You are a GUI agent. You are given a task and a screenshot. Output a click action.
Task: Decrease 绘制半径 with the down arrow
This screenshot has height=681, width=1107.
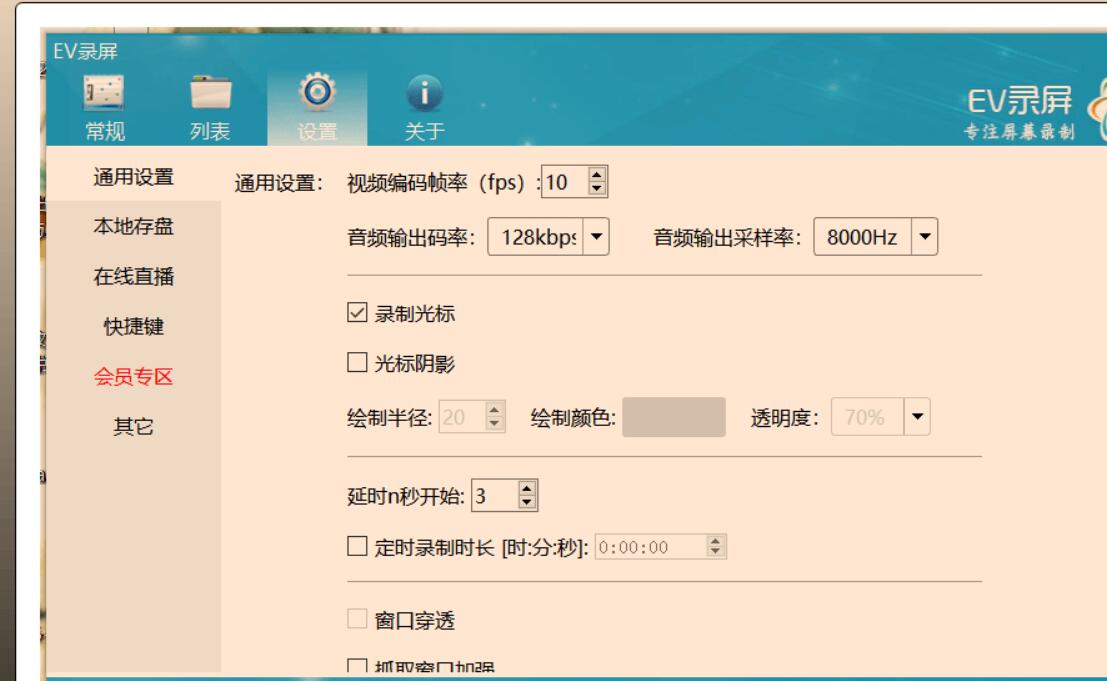point(494,424)
